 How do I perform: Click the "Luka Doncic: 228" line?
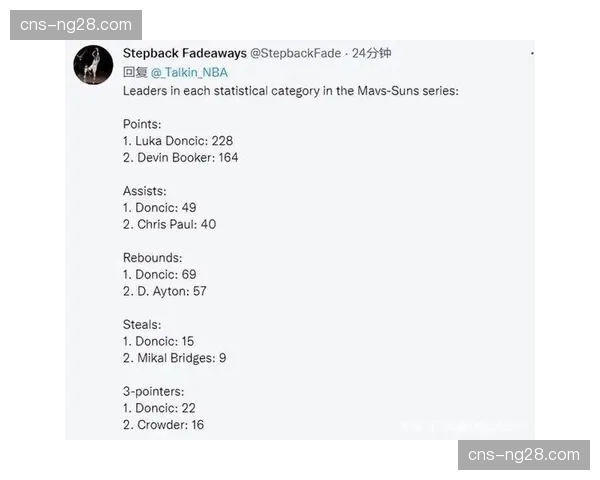tap(178, 141)
